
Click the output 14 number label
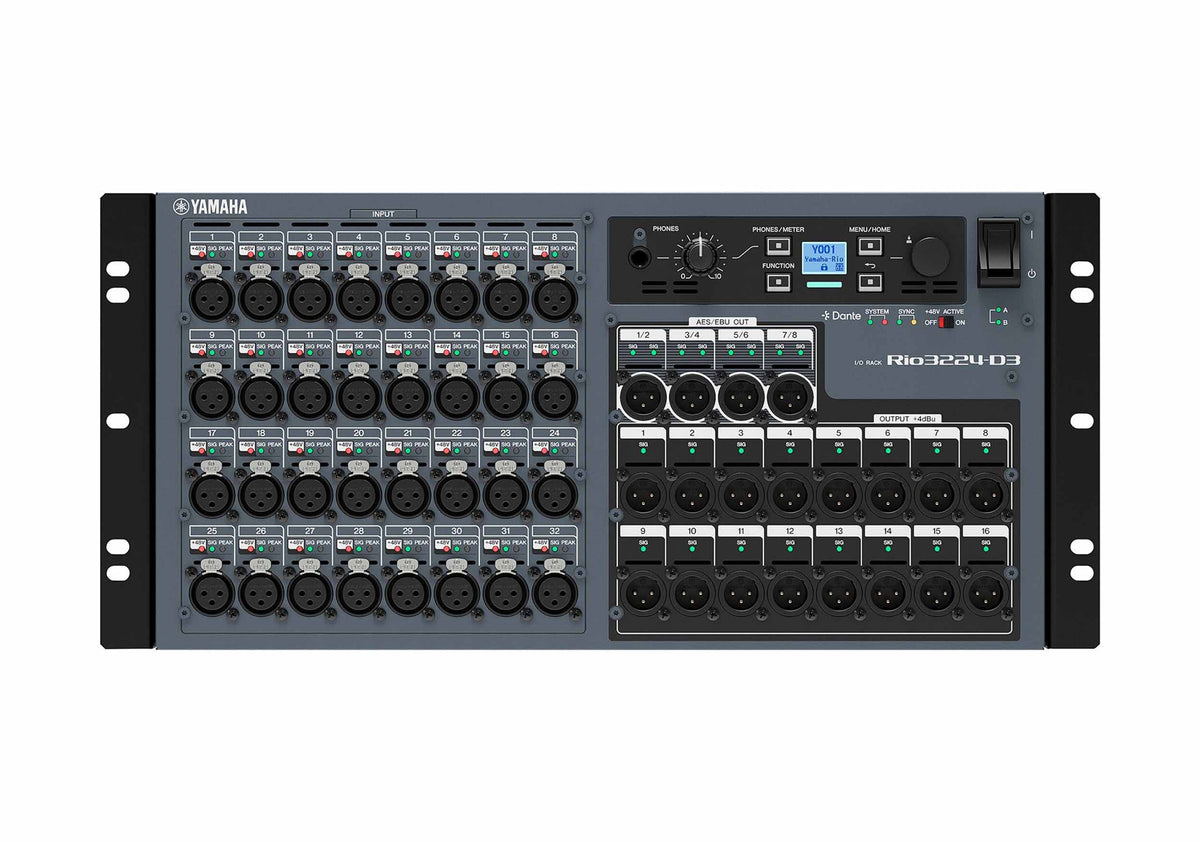(888, 533)
